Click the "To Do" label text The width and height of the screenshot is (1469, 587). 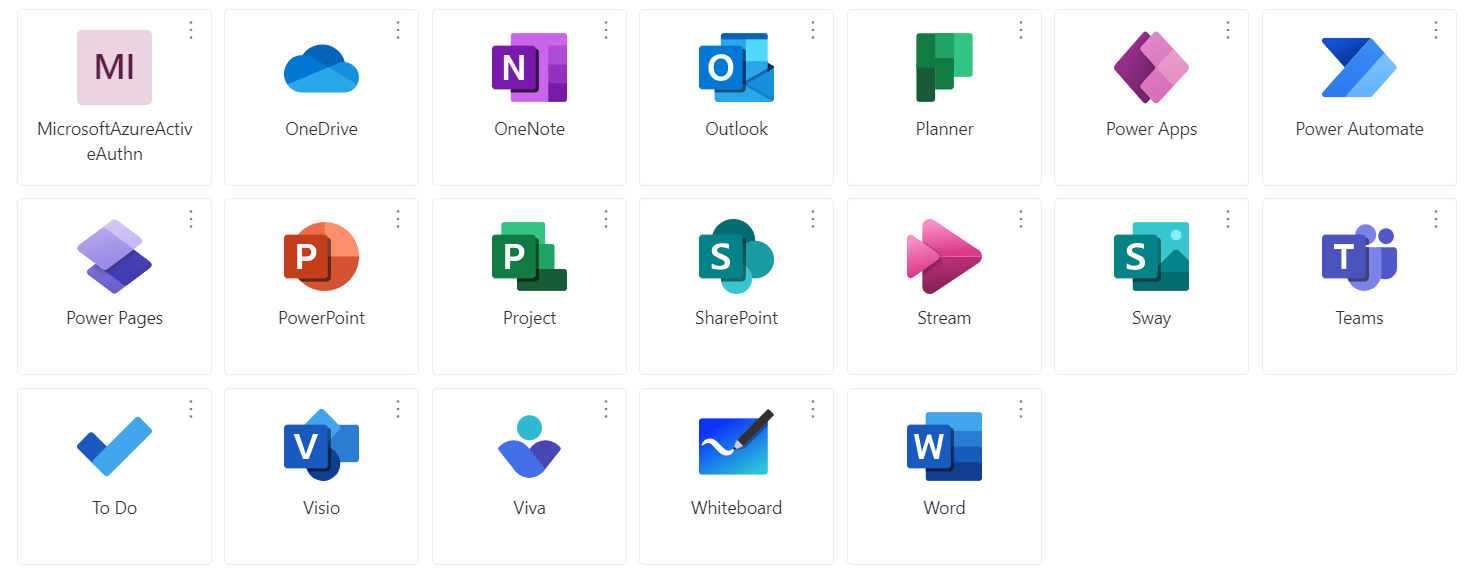114,508
